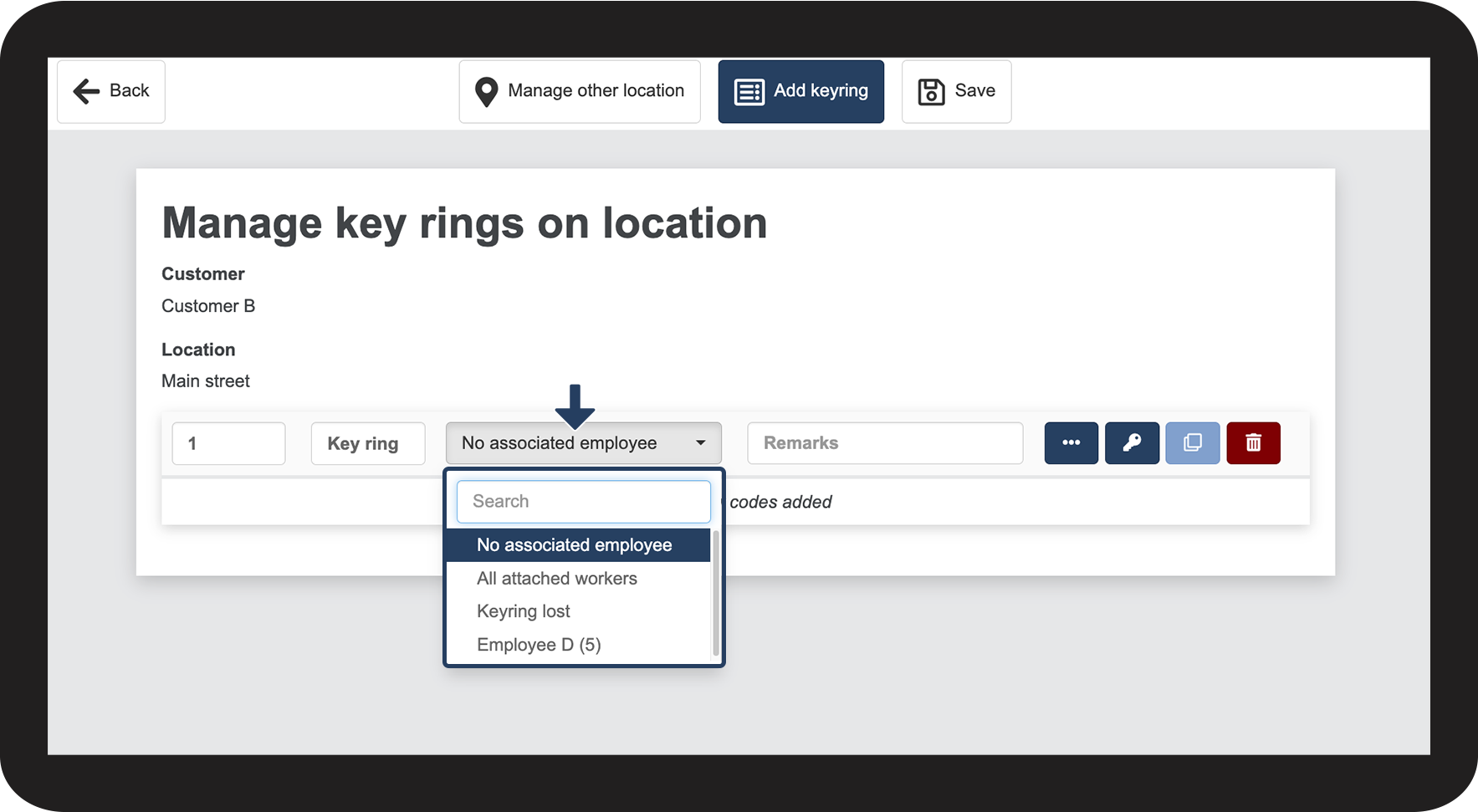Pick Employee D (5) from list
Screen dimensions: 1478x812
(x=579, y=645)
